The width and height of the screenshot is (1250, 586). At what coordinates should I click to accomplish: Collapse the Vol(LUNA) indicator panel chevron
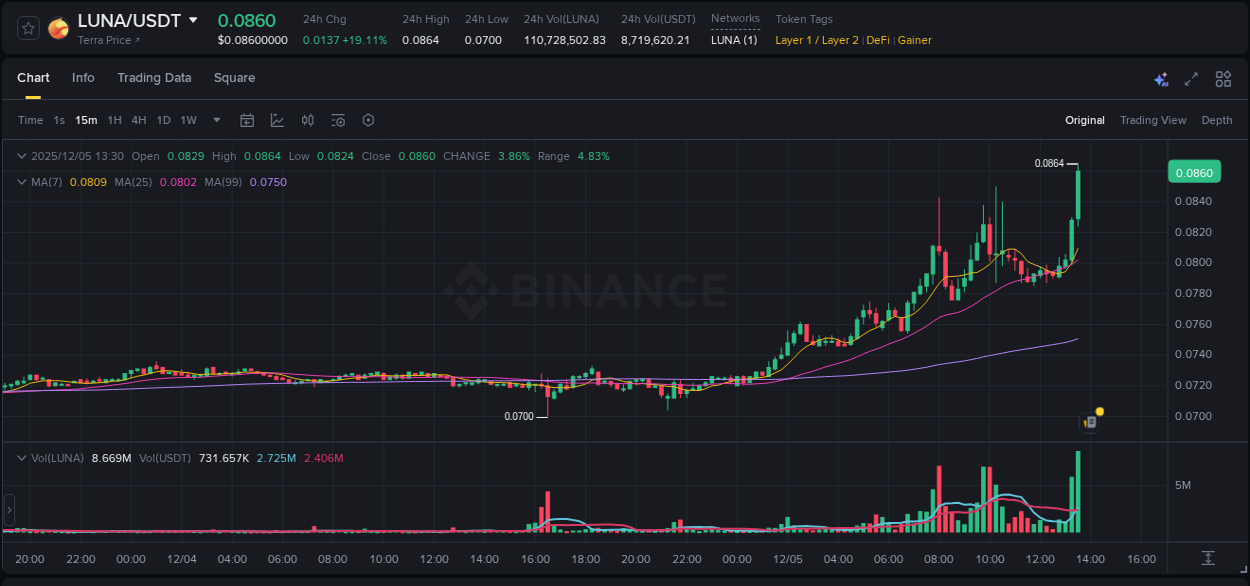[x=20, y=457]
